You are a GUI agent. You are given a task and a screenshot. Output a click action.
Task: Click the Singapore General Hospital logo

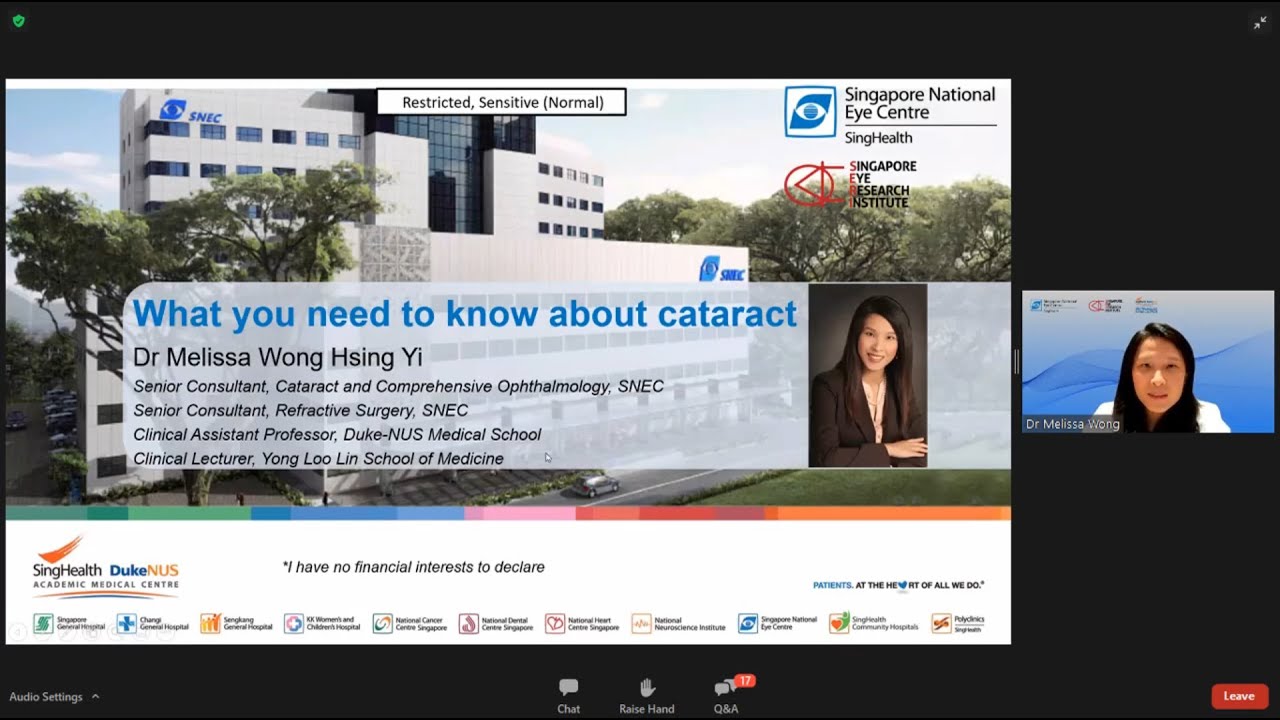point(69,624)
